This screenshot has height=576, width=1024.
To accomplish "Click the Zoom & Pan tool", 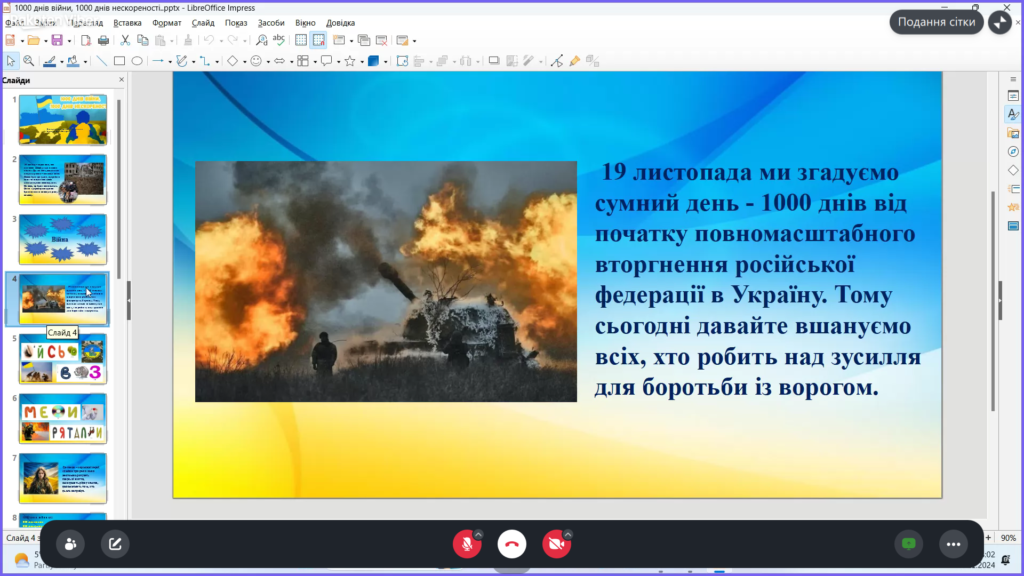I will pyautogui.click(x=28, y=61).
